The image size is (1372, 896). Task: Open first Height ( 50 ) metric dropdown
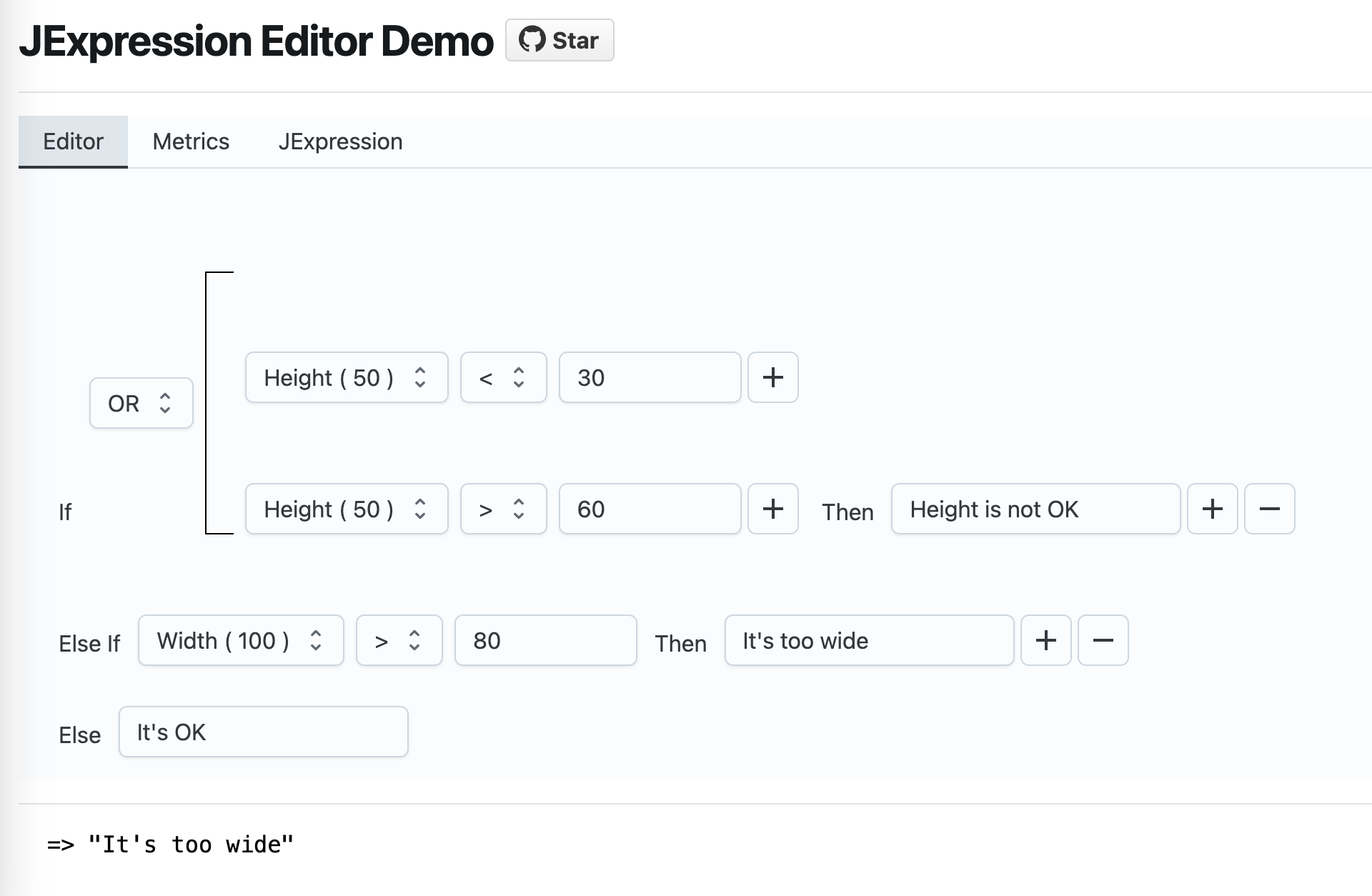pos(346,377)
